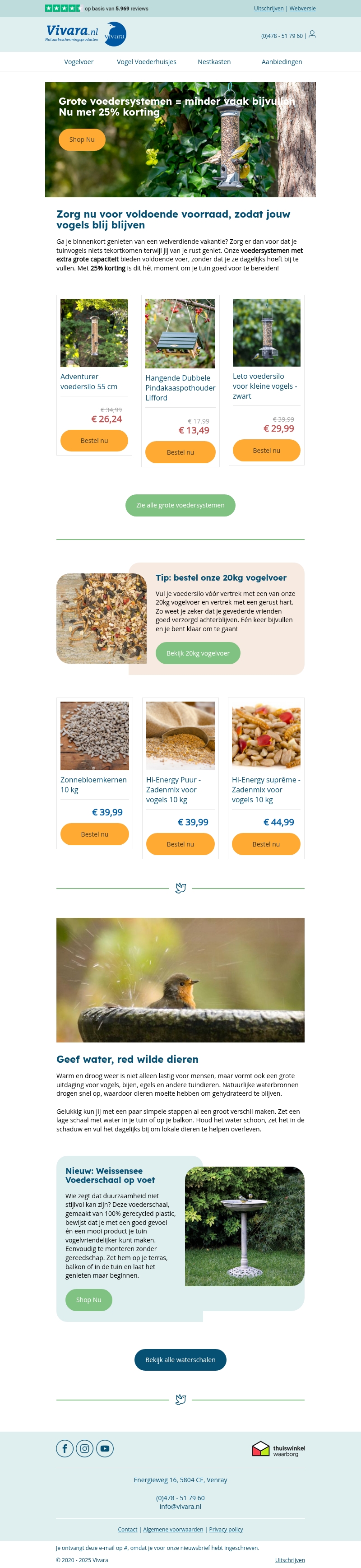Click Zie alle grote voedersystemen button
Viewport: 361px width, 1568px height.
[x=180, y=505]
